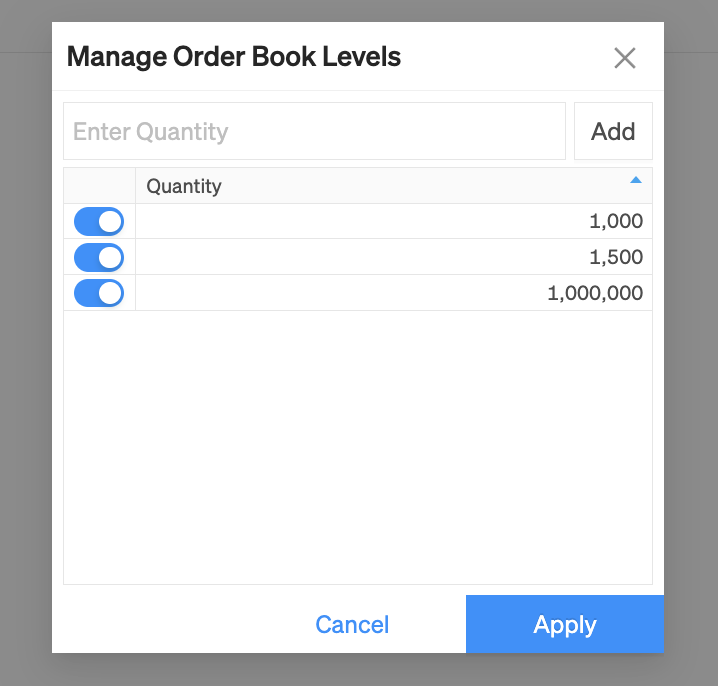This screenshot has width=718, height=686.
Task: Apply the order book level changes
Action: 565,624
